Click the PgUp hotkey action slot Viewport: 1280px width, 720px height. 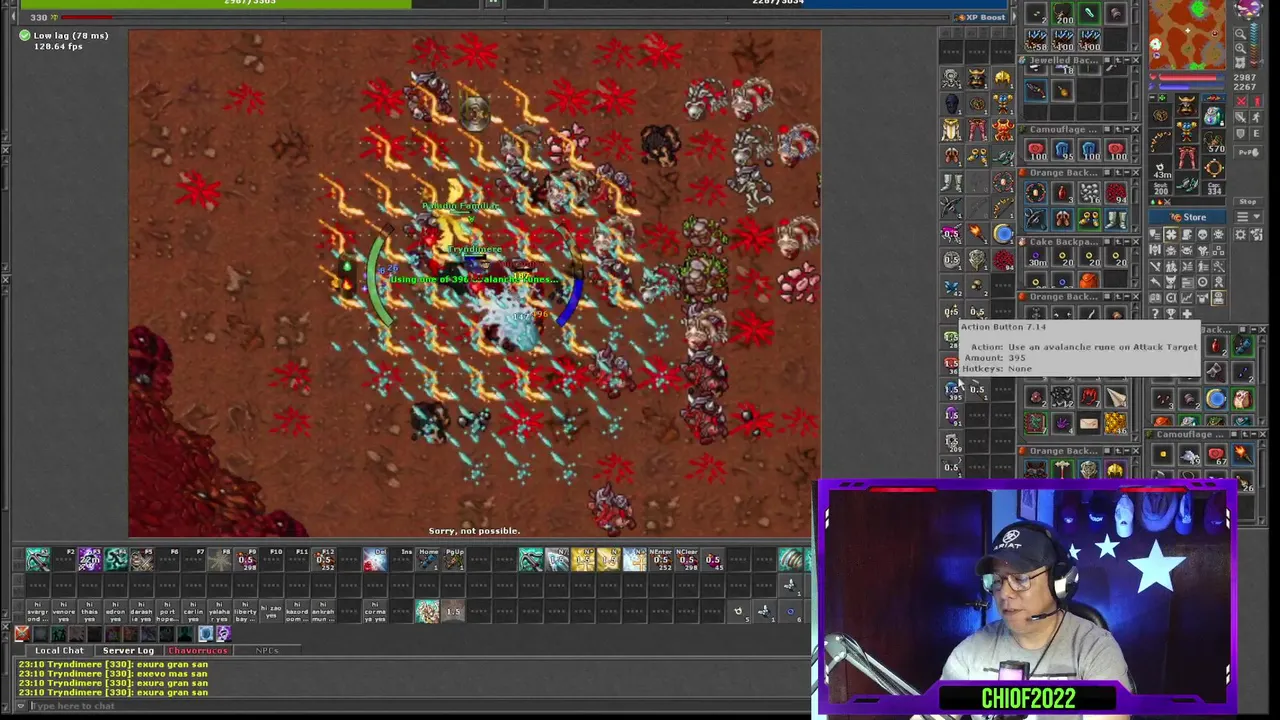455,559
